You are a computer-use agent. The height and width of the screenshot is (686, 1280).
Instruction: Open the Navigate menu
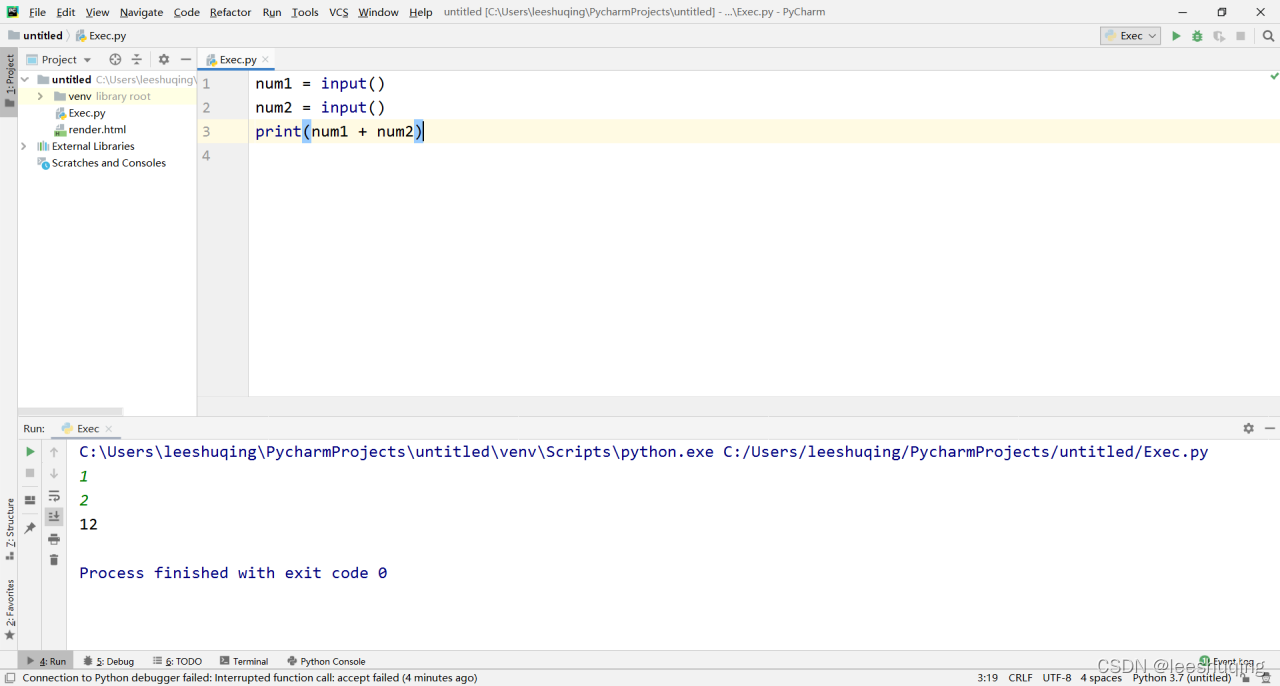coord(142,12)
